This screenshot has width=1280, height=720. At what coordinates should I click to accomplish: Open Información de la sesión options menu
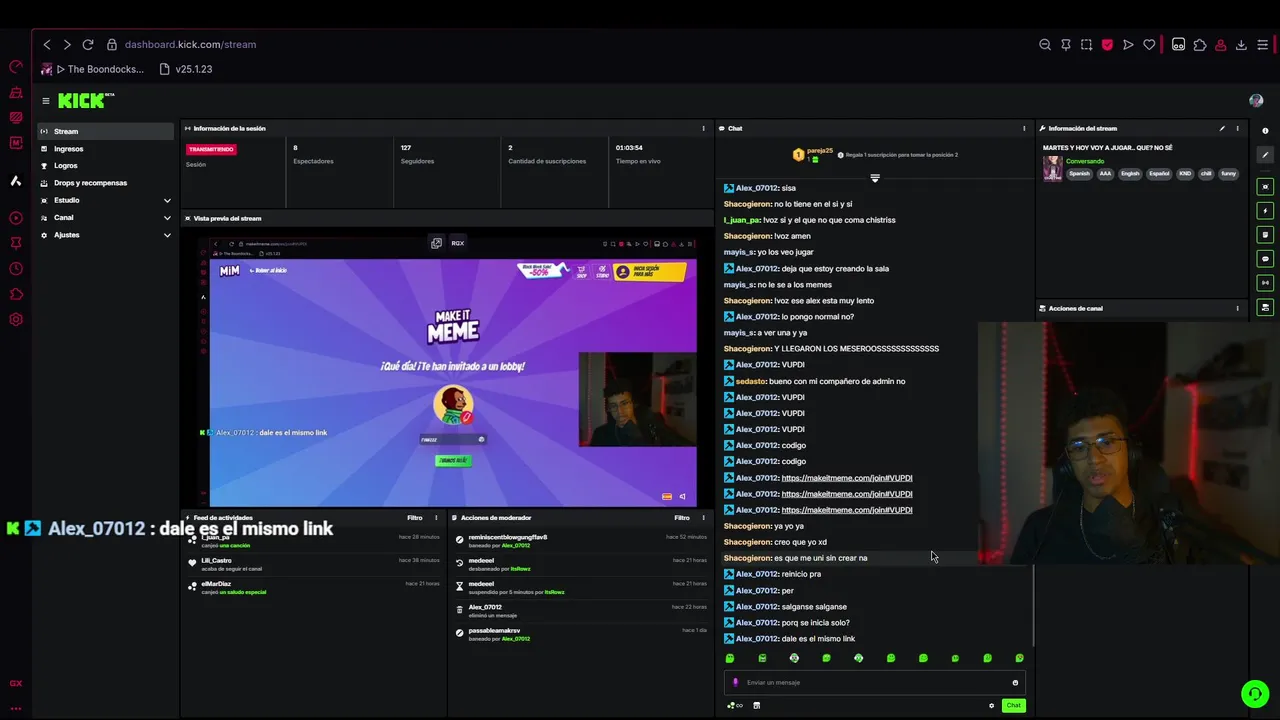[703, 128]
